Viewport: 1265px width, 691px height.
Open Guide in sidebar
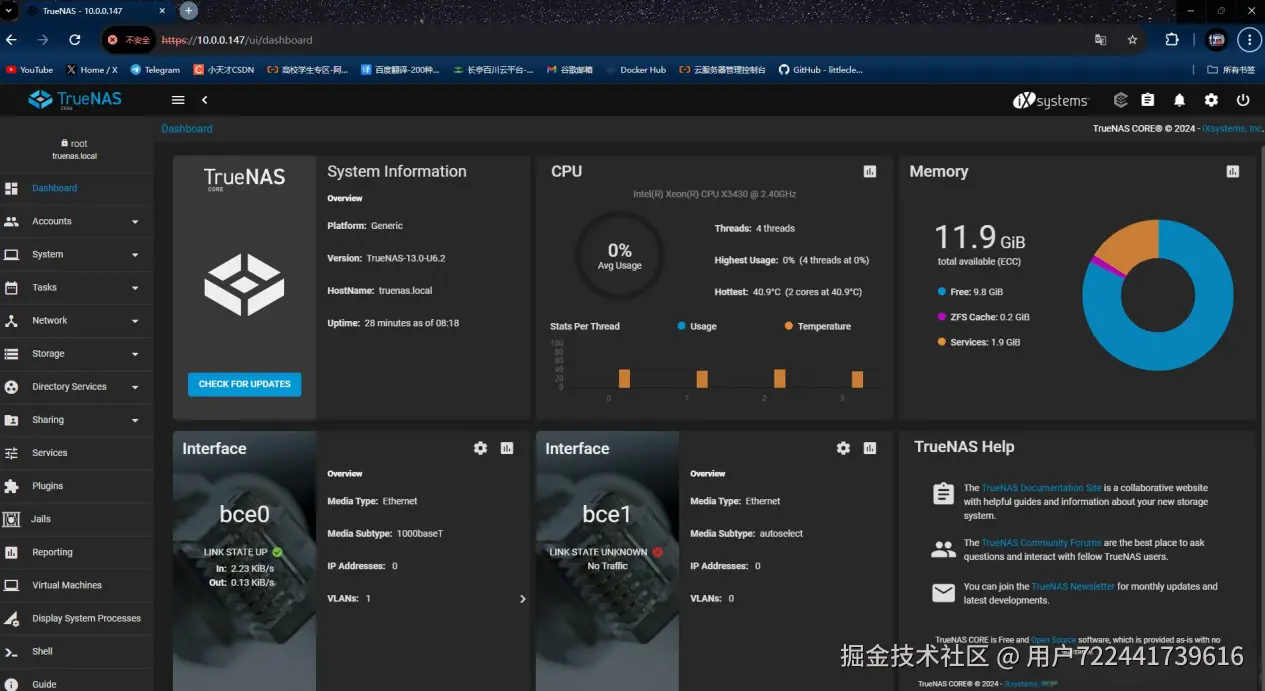pyautogui.click(x=76, y=682)
